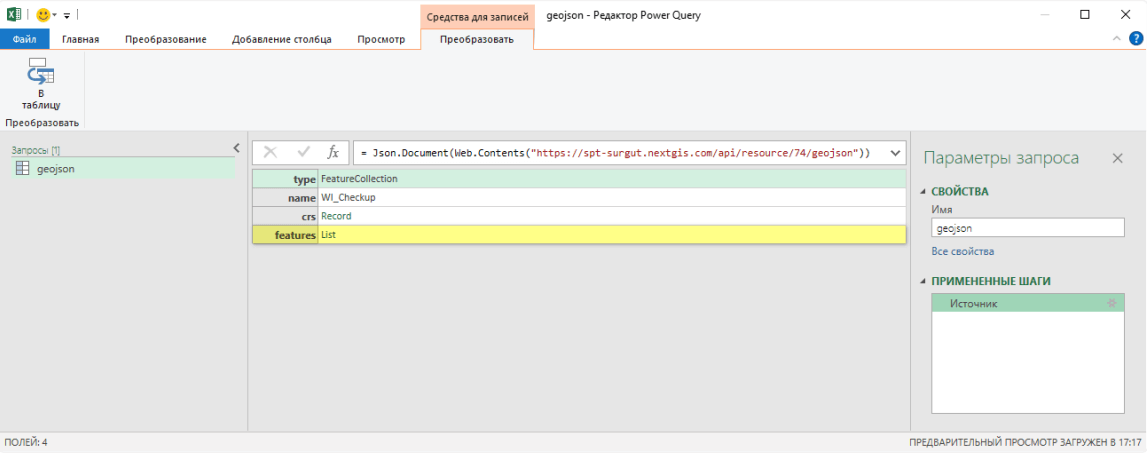Viewport: 1147px width, 453px height.
Task: Collapse the ribbon with the chevron
Action: tap(1118, 39)
